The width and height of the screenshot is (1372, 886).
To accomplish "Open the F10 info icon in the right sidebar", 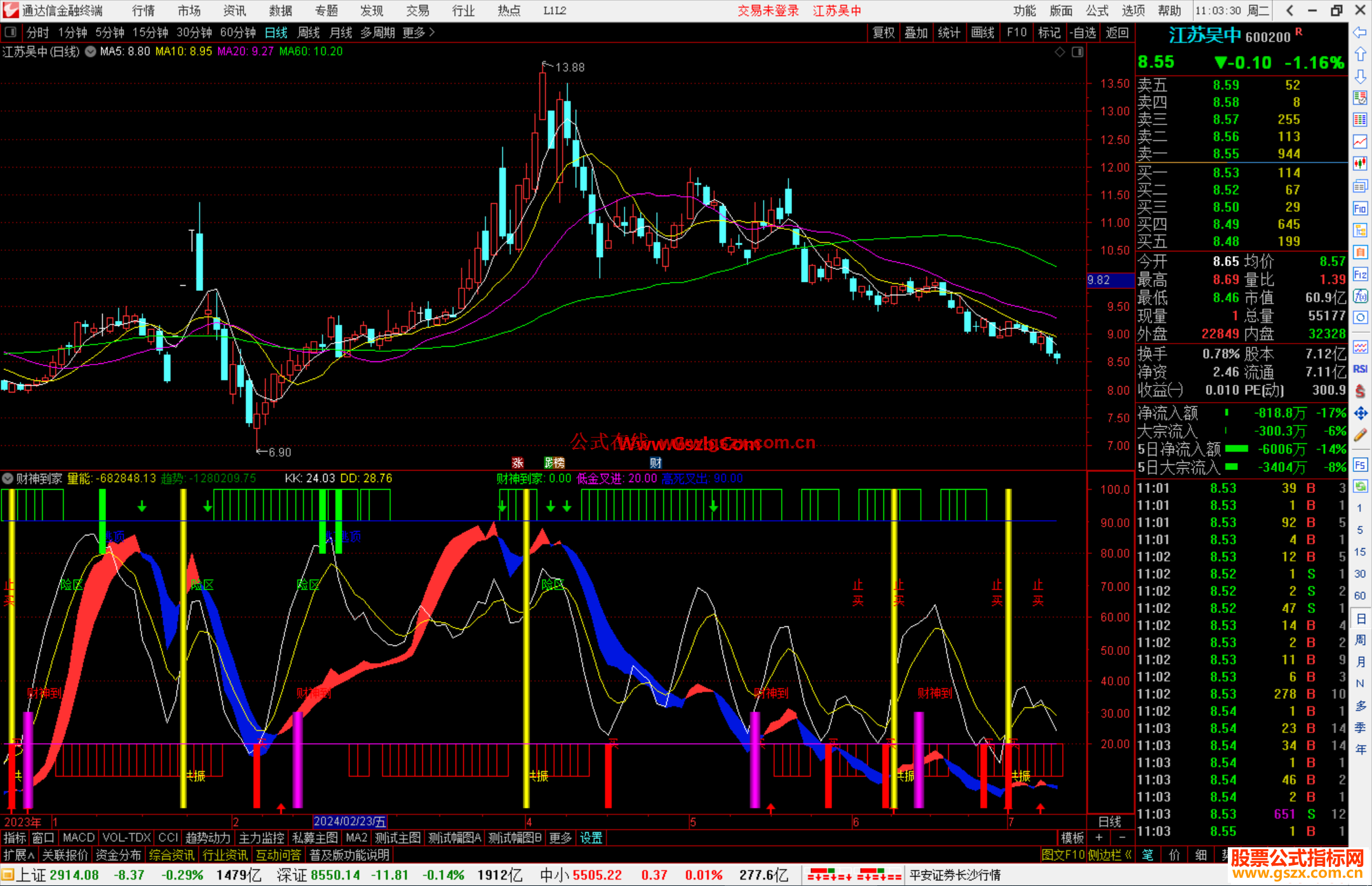I will click(x=1360, y=208).
